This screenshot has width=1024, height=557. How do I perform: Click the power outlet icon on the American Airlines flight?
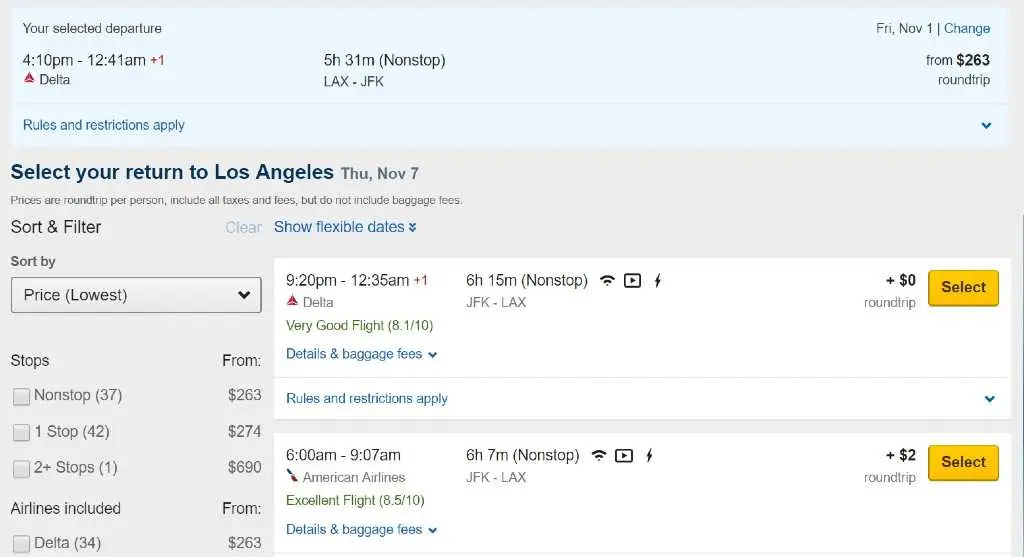pyautogui.click(x=649, y=456)
